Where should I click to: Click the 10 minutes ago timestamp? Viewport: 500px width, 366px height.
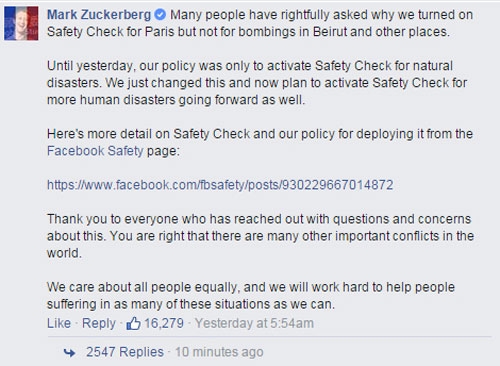(219, 352)
